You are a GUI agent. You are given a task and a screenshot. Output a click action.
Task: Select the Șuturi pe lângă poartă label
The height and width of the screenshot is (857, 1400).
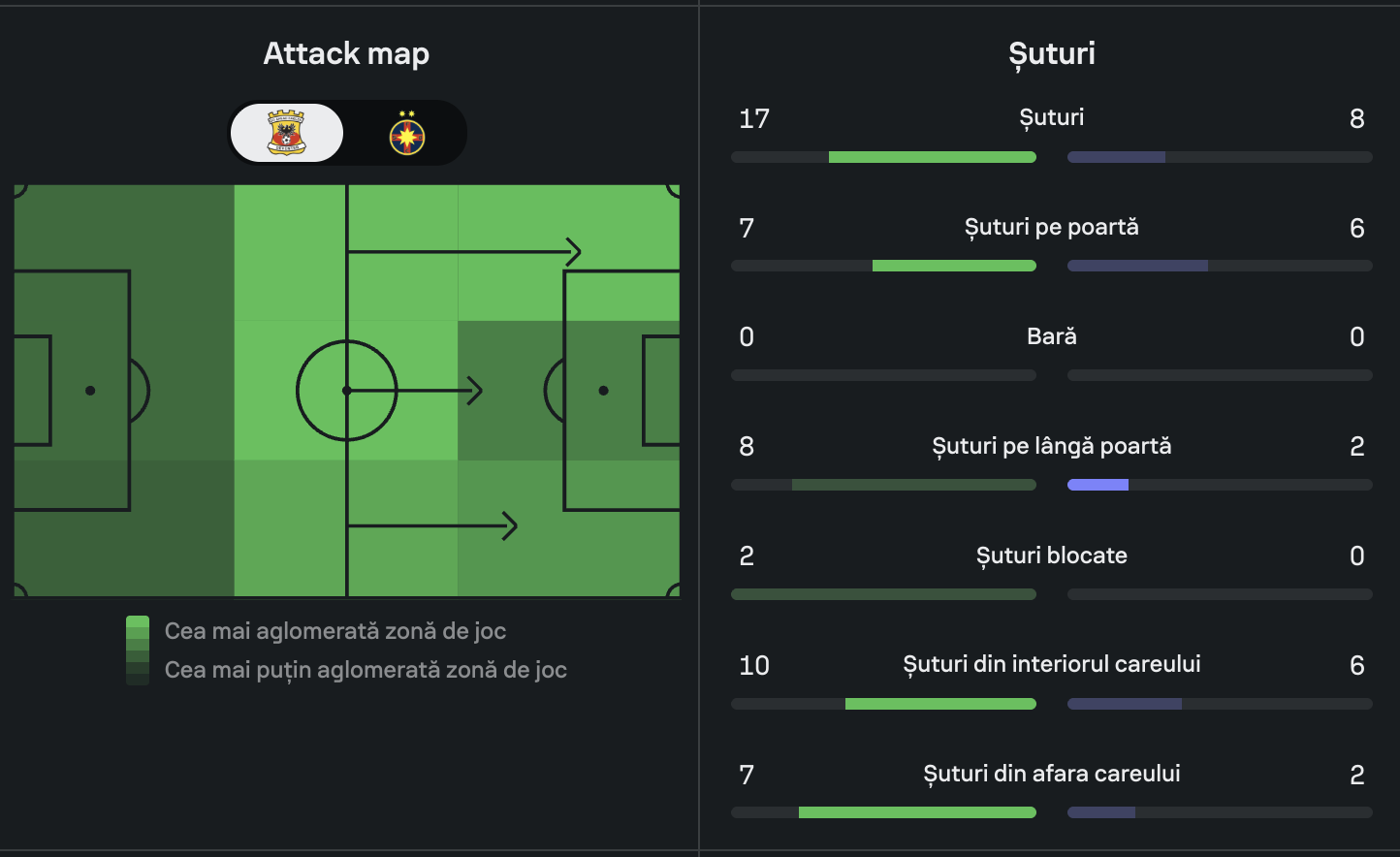point(1052,446)
